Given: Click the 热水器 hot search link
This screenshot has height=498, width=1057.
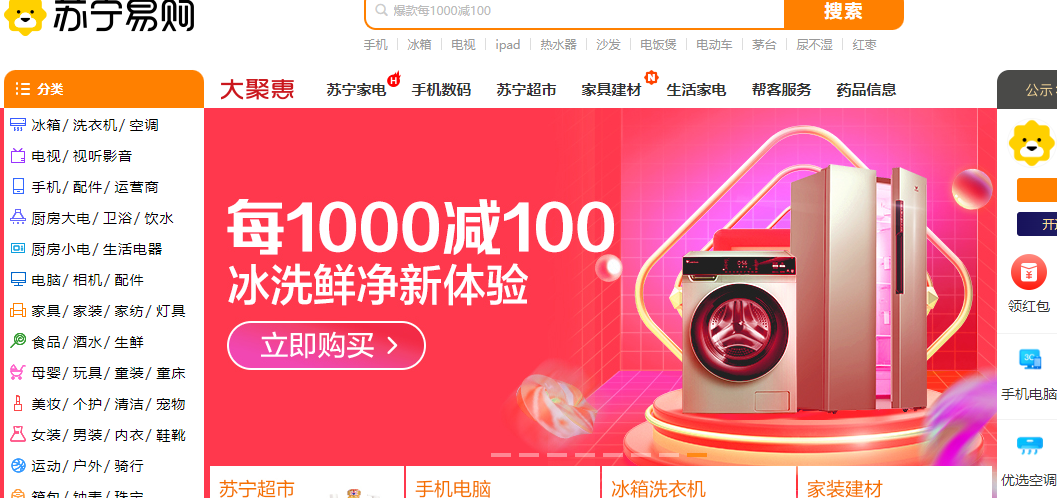Looking at the screenshot, I should pos(558,44).
